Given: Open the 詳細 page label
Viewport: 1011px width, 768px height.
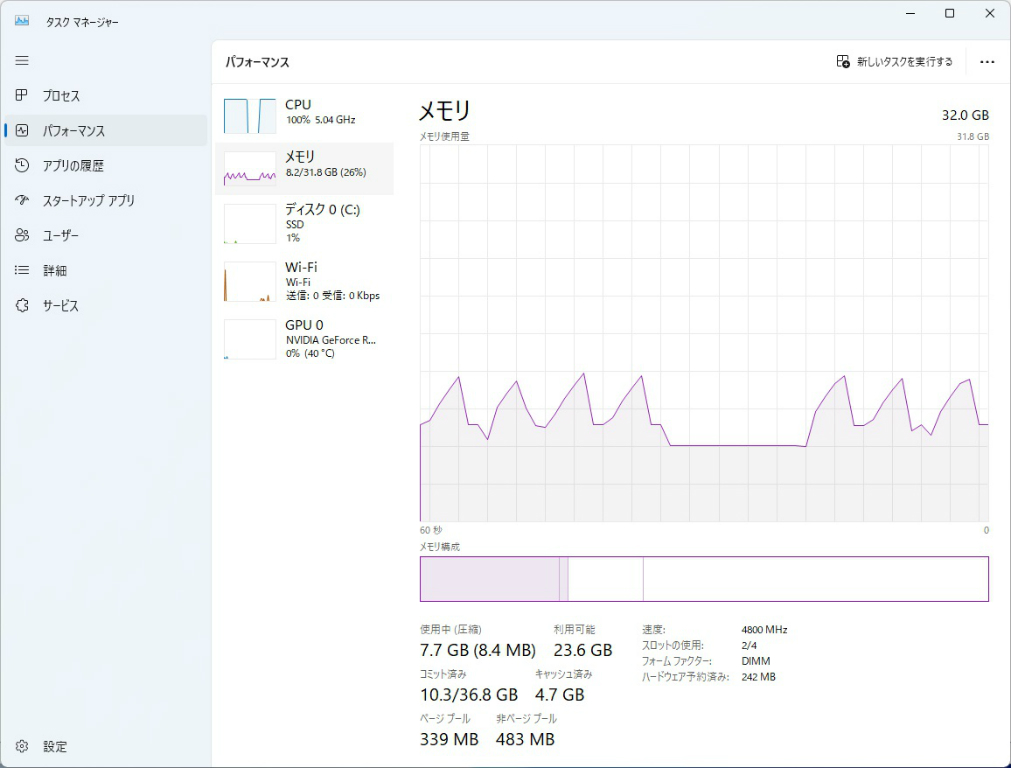Looking at the screenshot, I should (55, 270).
